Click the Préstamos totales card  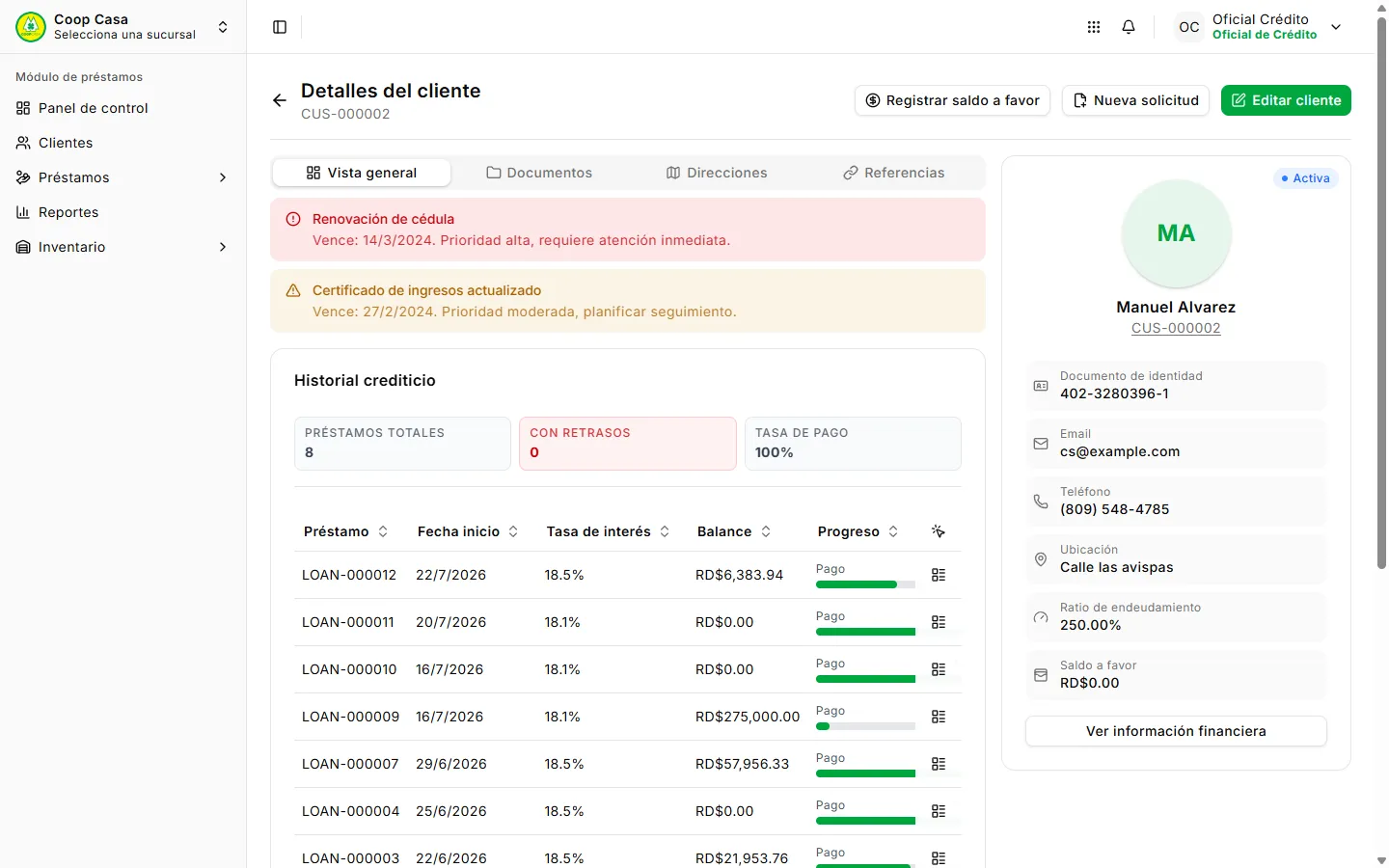point(402,444)
